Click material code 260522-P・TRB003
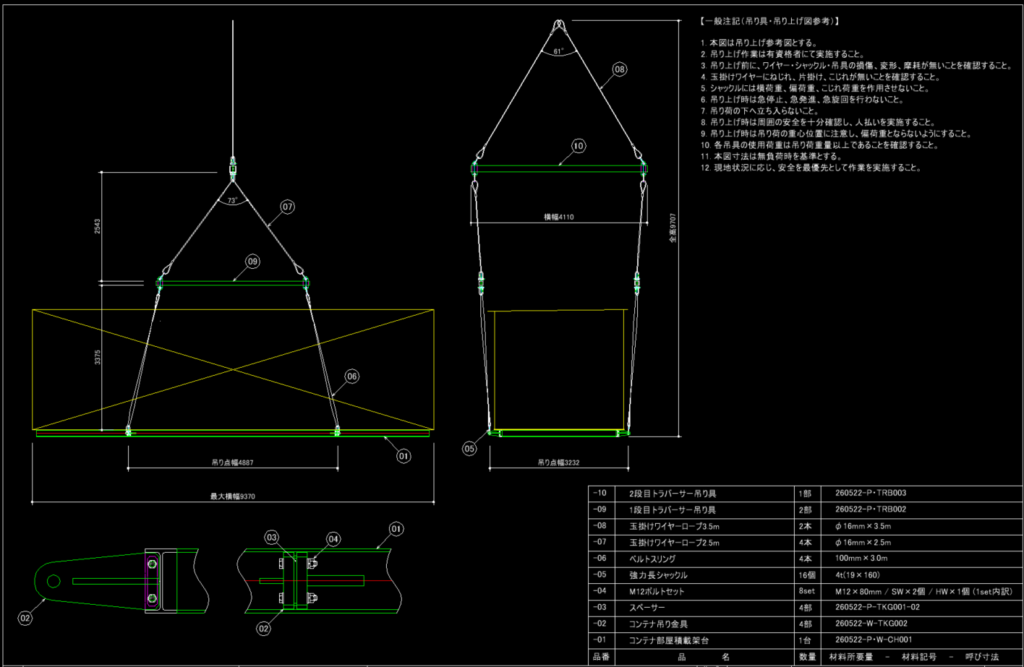Image resolution: width=1024 pixels, height=667 pixels. (871, 493)
